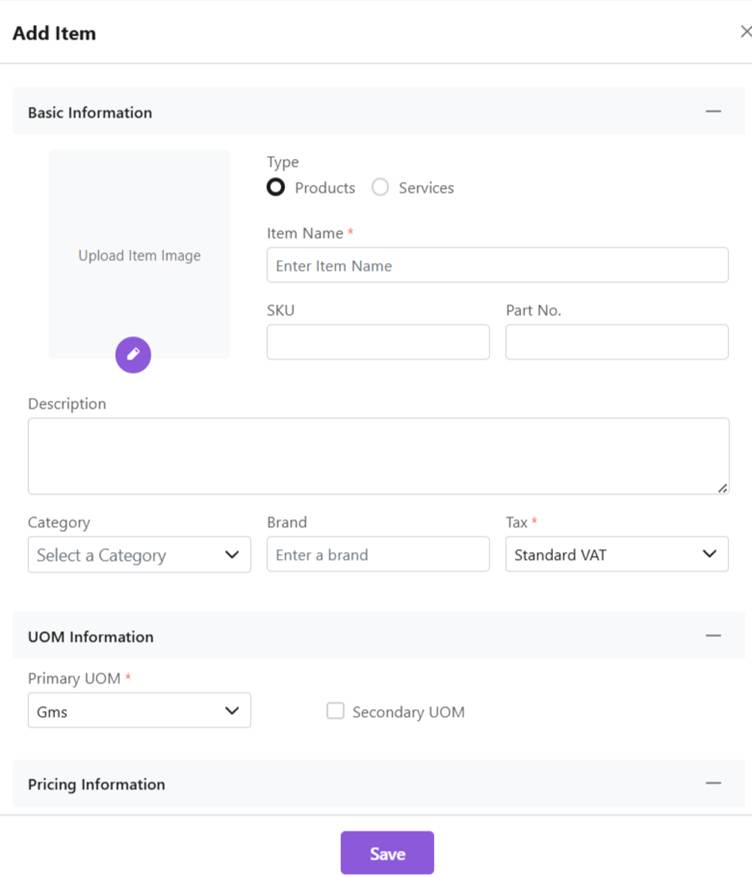Click the purple pencil edit image icon
Image resolution: width=752 pixels, height=877 pixels.
133,354
